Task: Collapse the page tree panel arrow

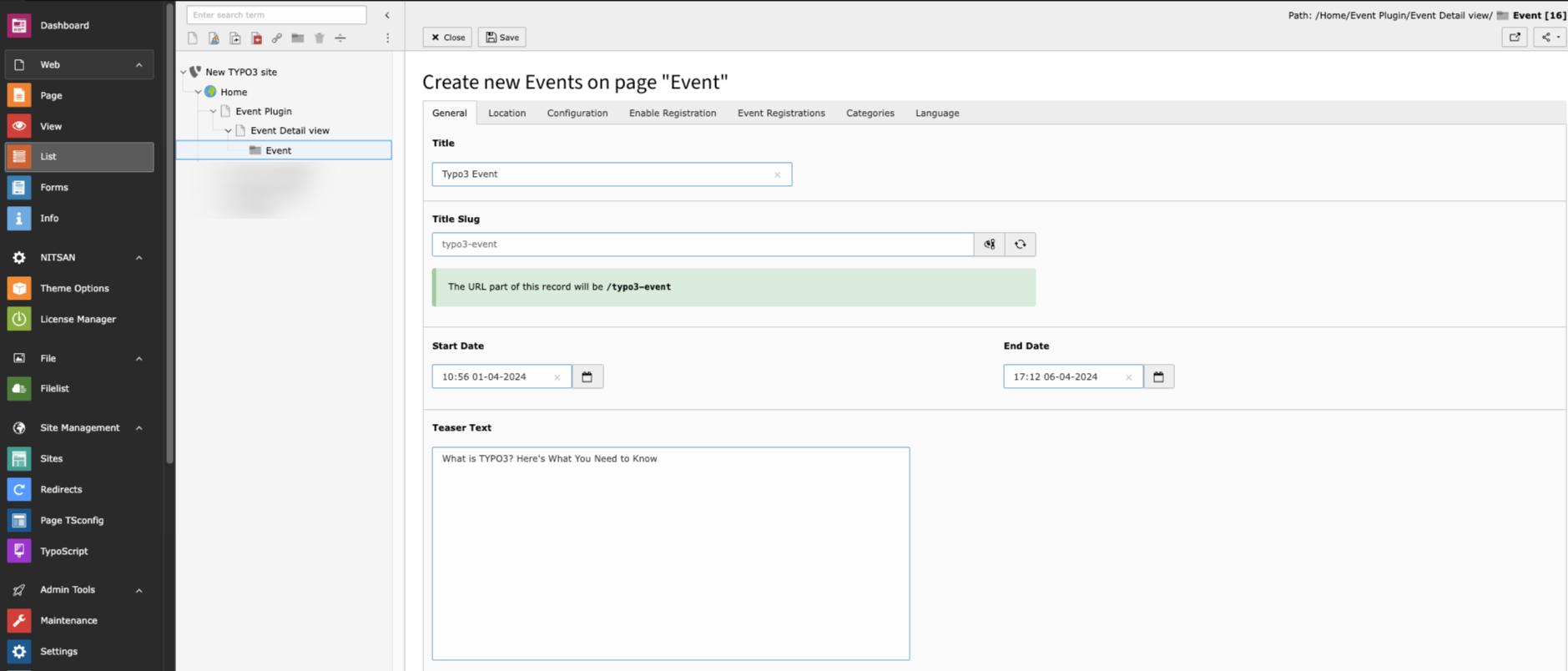Action: (x=387, y=15)
